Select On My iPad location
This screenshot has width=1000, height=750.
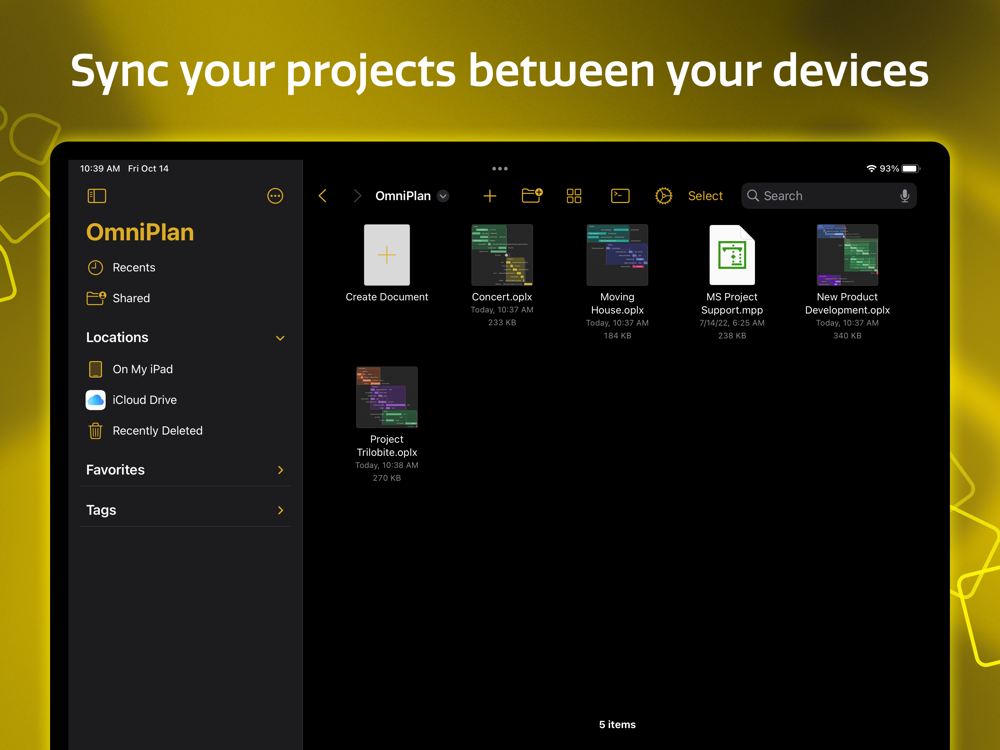click(x=185, y=369)
